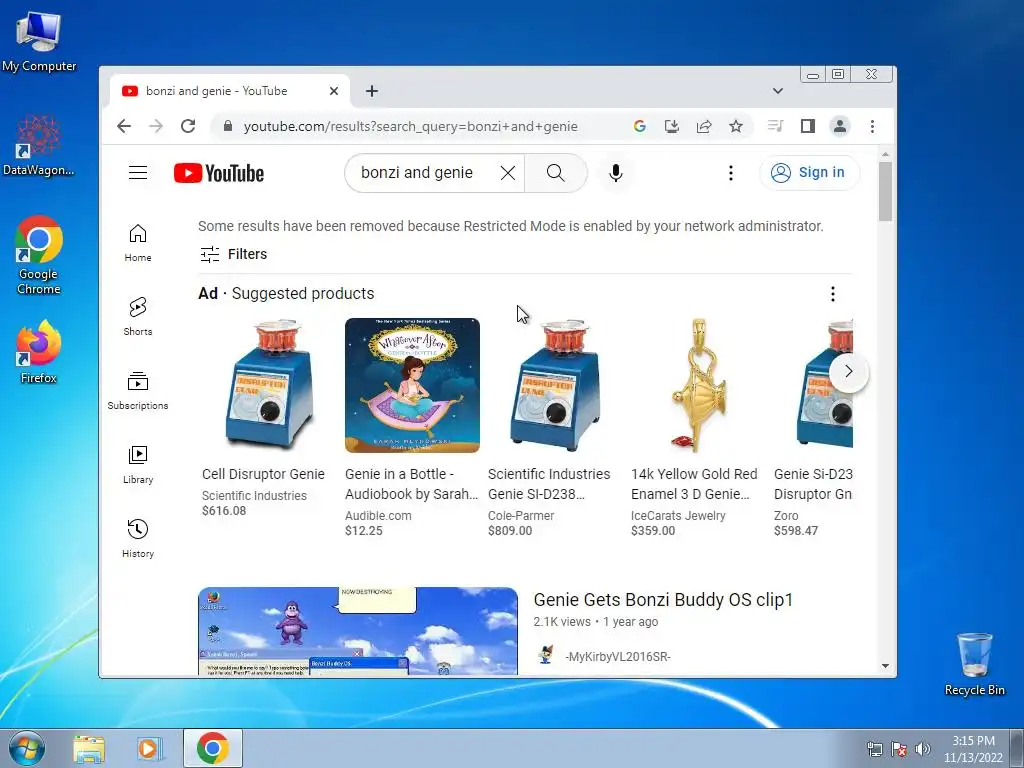Sign in to YouTube
Screen dimensions: 1024x768
tap(809, 172)
